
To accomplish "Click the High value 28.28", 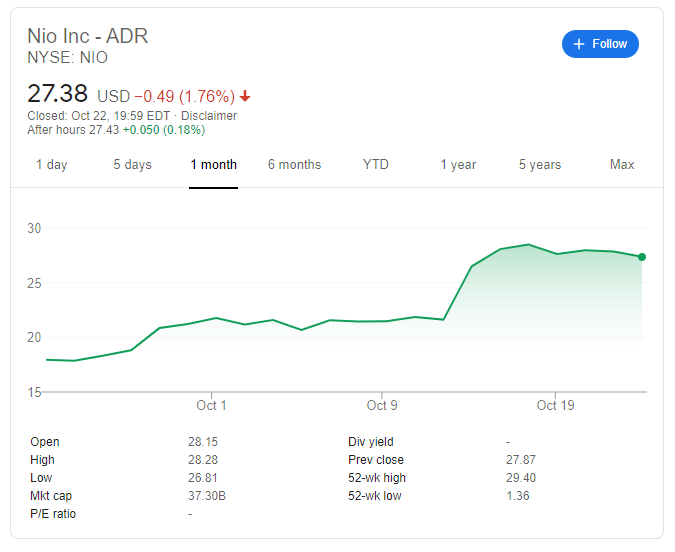I will click(203, 460).
